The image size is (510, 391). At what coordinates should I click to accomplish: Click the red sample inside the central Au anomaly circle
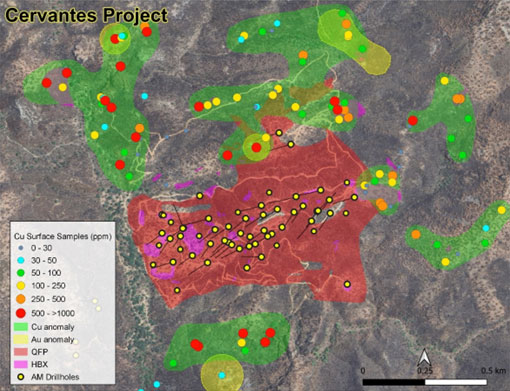click(256, 147)
